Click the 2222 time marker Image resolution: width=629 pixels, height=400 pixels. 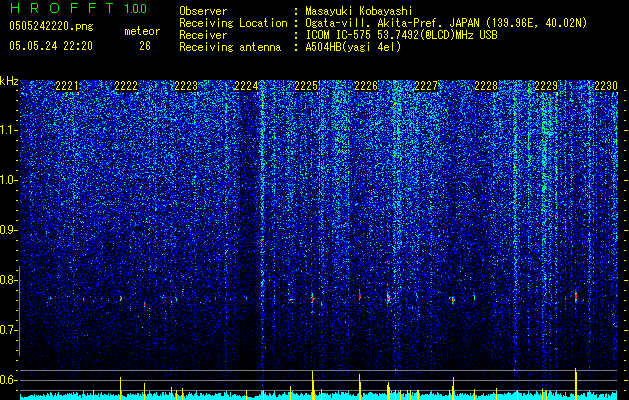[x=126, y=86]
